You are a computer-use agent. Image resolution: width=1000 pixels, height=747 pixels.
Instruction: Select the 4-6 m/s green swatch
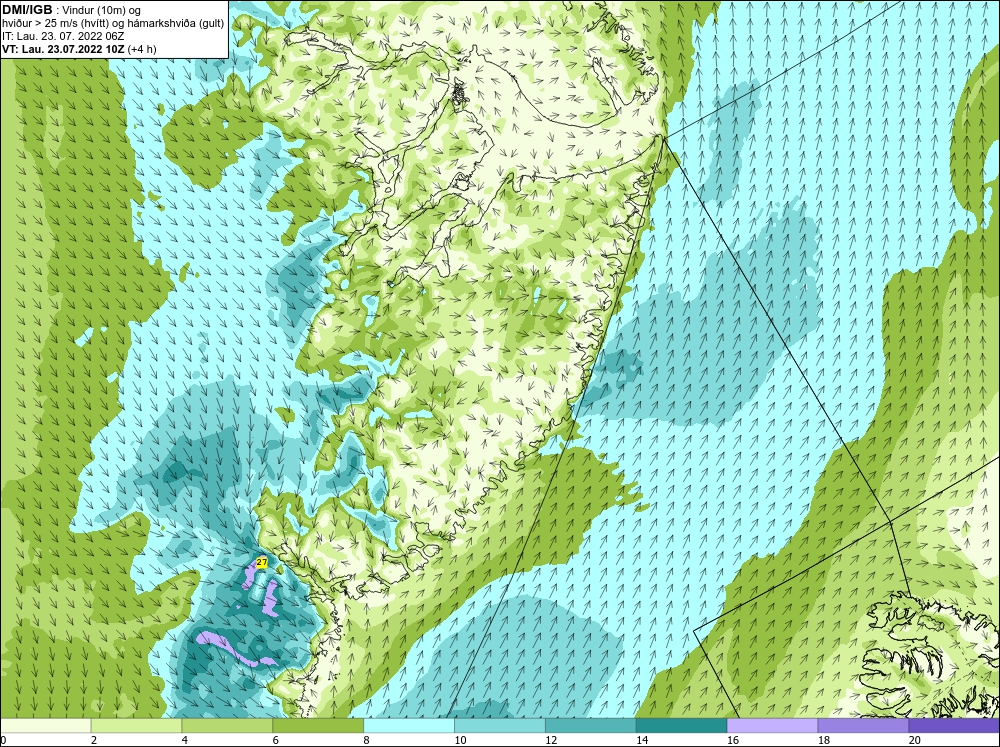coord(227,725)
